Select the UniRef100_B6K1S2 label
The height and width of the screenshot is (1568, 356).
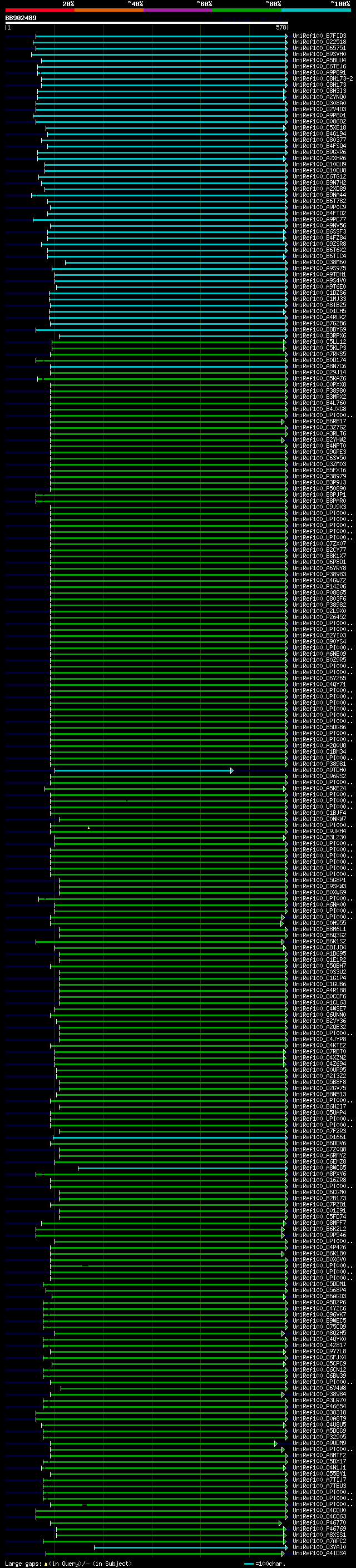coord(319,941)
